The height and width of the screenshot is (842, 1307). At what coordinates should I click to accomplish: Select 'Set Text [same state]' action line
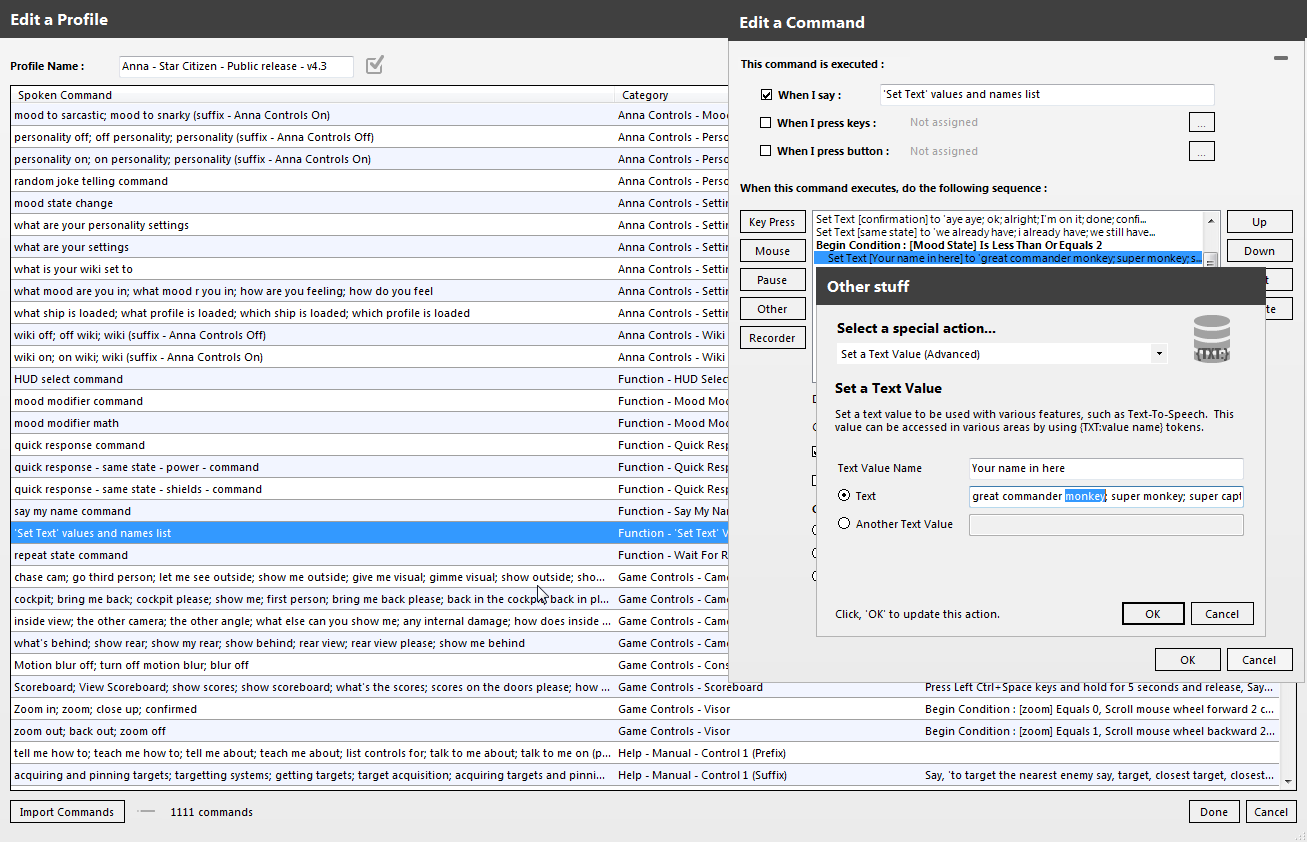[1008, 232]
